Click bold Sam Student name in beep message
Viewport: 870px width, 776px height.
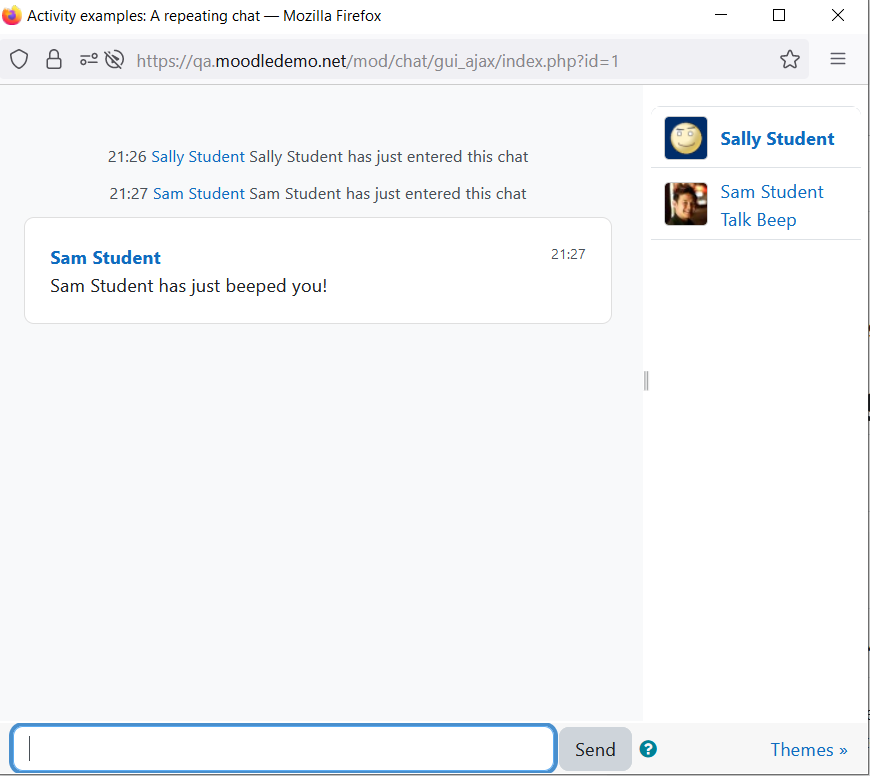pyautogui.click(x=105, y=257)
